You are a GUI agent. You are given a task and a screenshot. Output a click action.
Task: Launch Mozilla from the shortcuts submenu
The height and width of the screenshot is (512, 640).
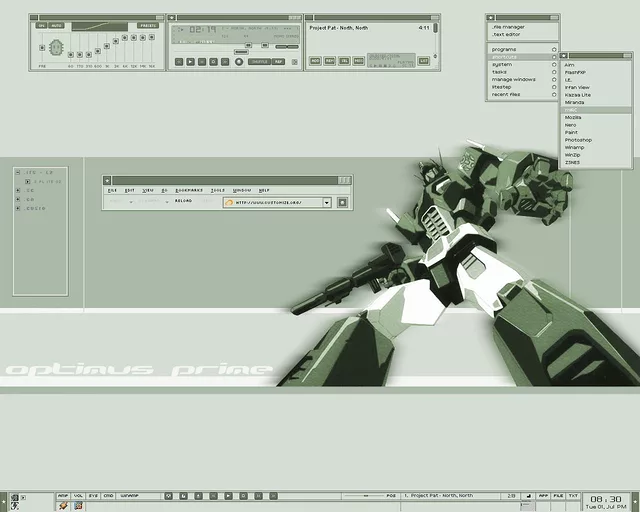pos(596,118)
